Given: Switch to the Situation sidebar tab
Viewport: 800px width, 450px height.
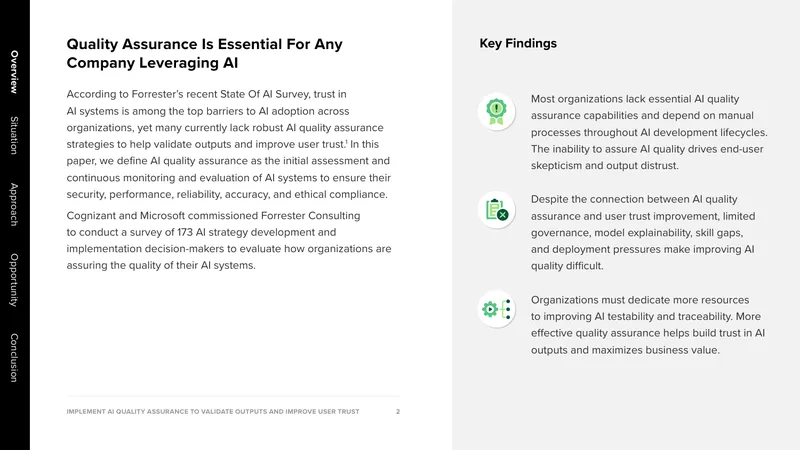Looking at the screenshot, I should coord(14,135).
